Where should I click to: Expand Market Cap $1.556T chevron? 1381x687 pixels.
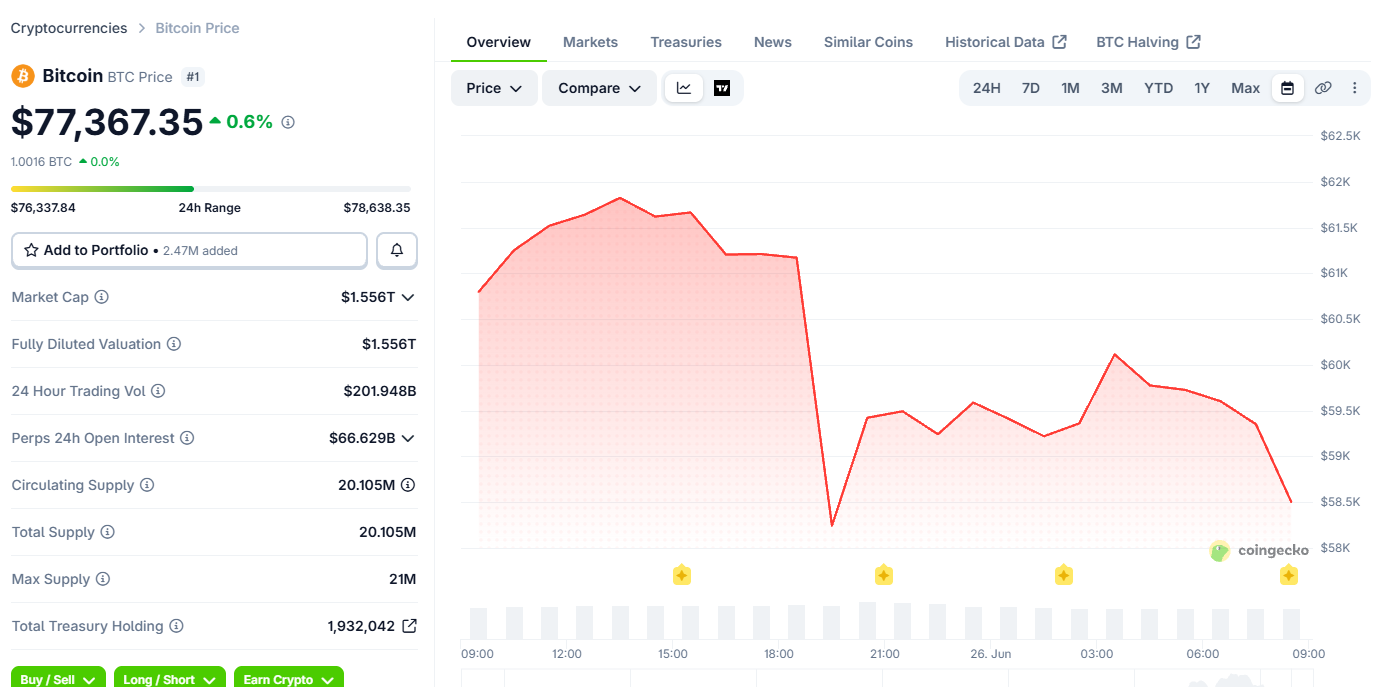[x=408, y=297]
